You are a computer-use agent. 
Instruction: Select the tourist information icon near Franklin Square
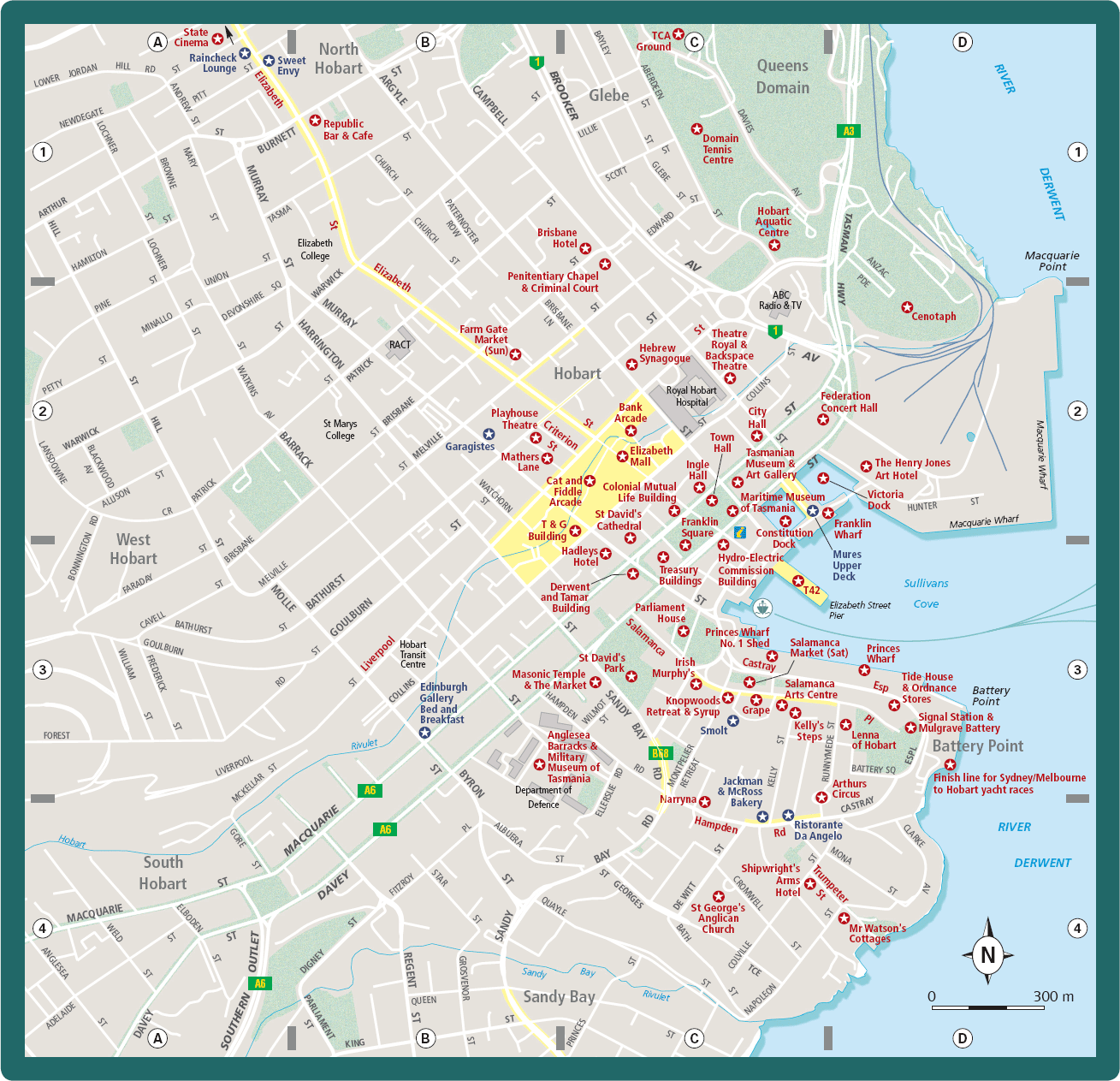[x=740, y=532]
